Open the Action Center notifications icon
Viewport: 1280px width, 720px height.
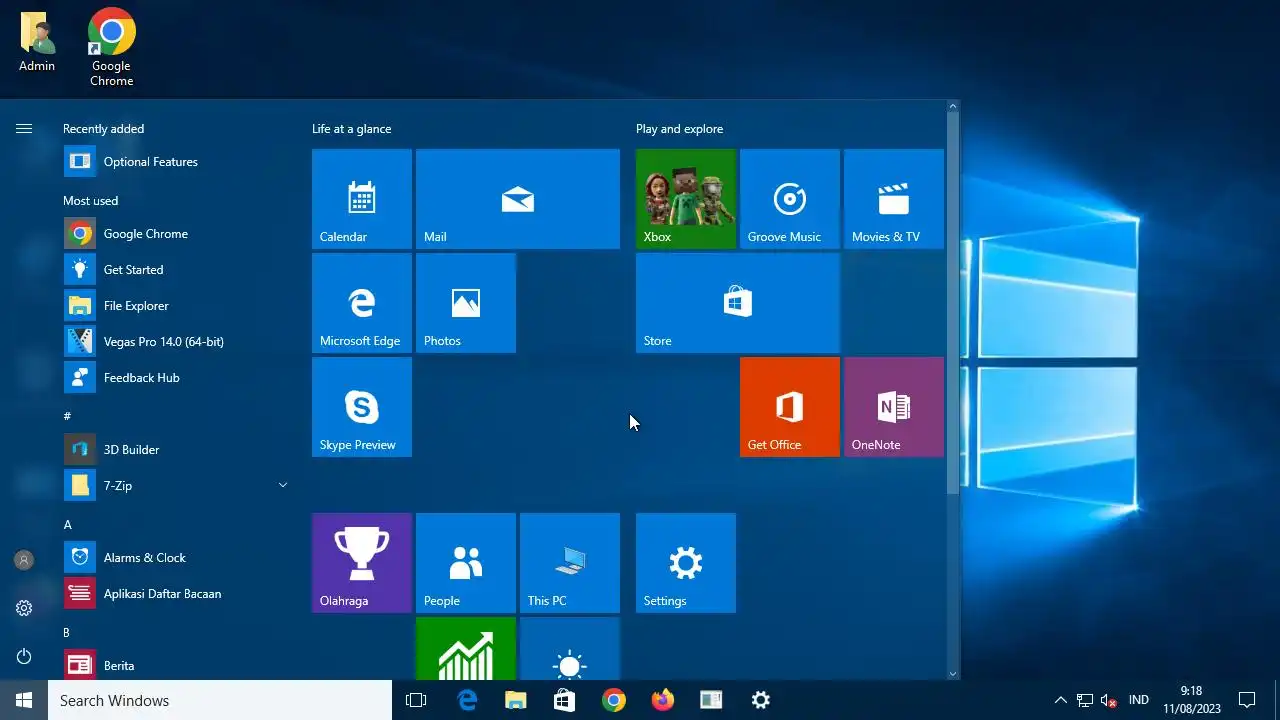point(1247,700)
